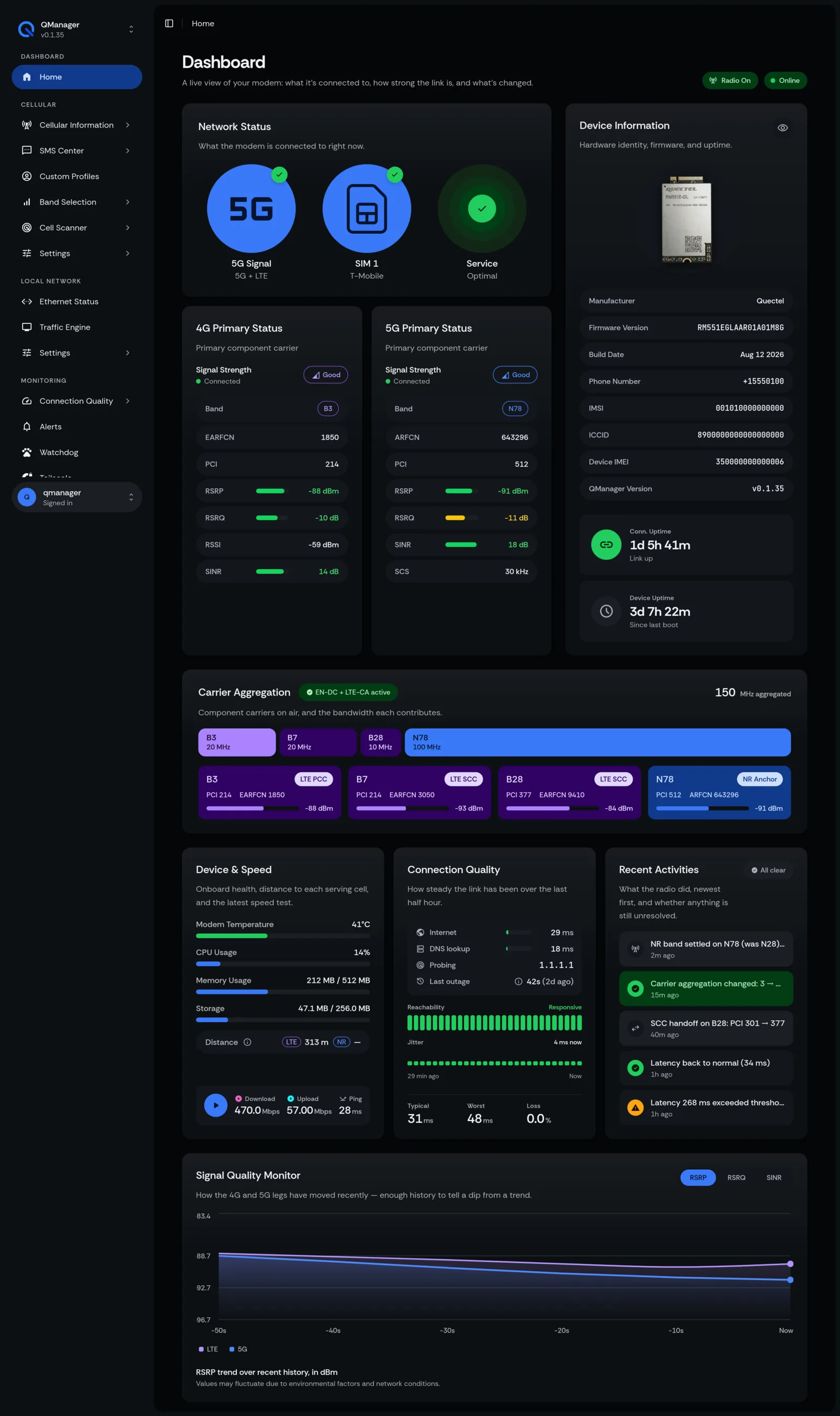Expand the Connection Quality submenu
840x1416 pixels.
coord(77,401)
